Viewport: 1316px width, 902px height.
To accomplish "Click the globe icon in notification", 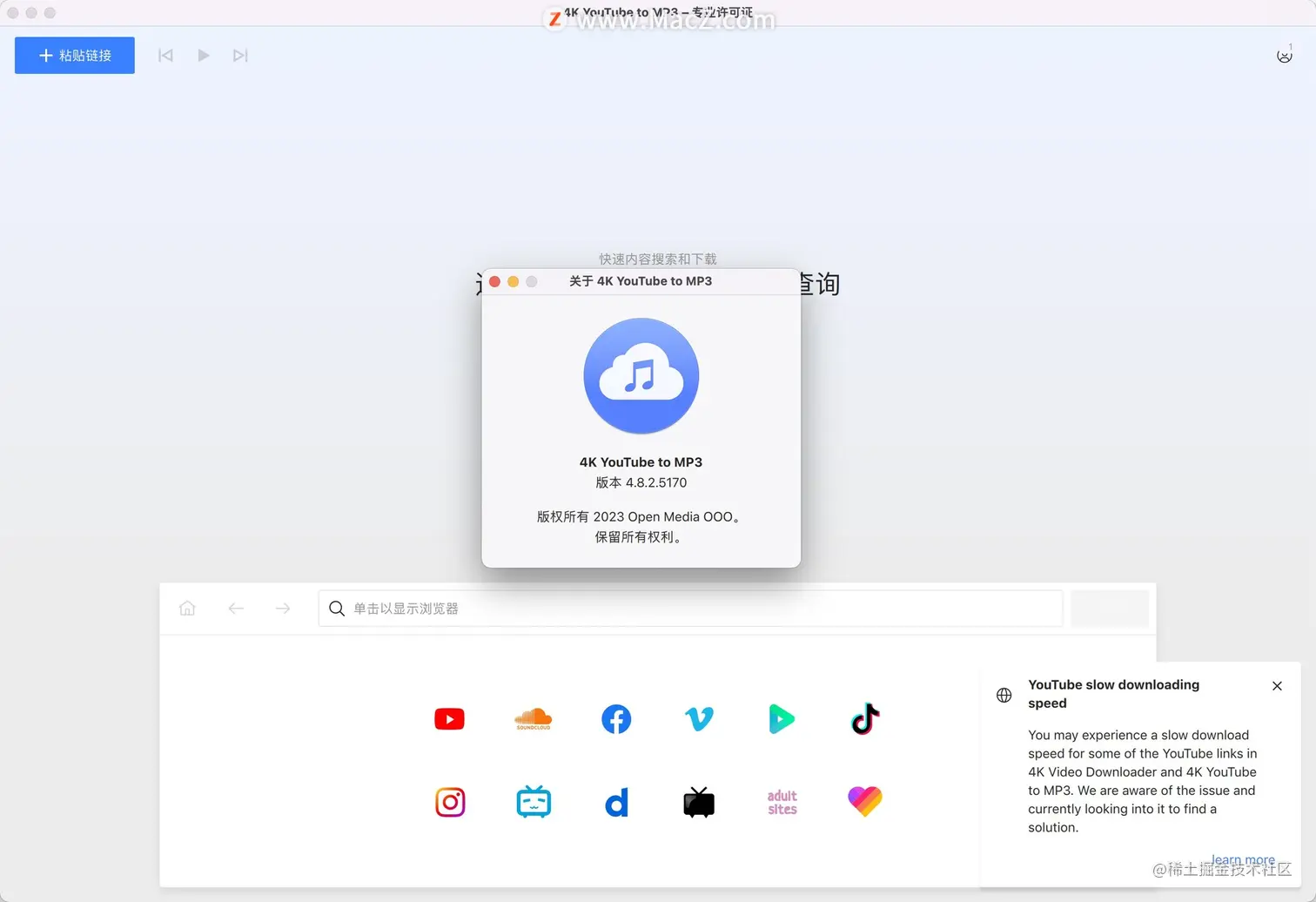I will pos(1004,695).
